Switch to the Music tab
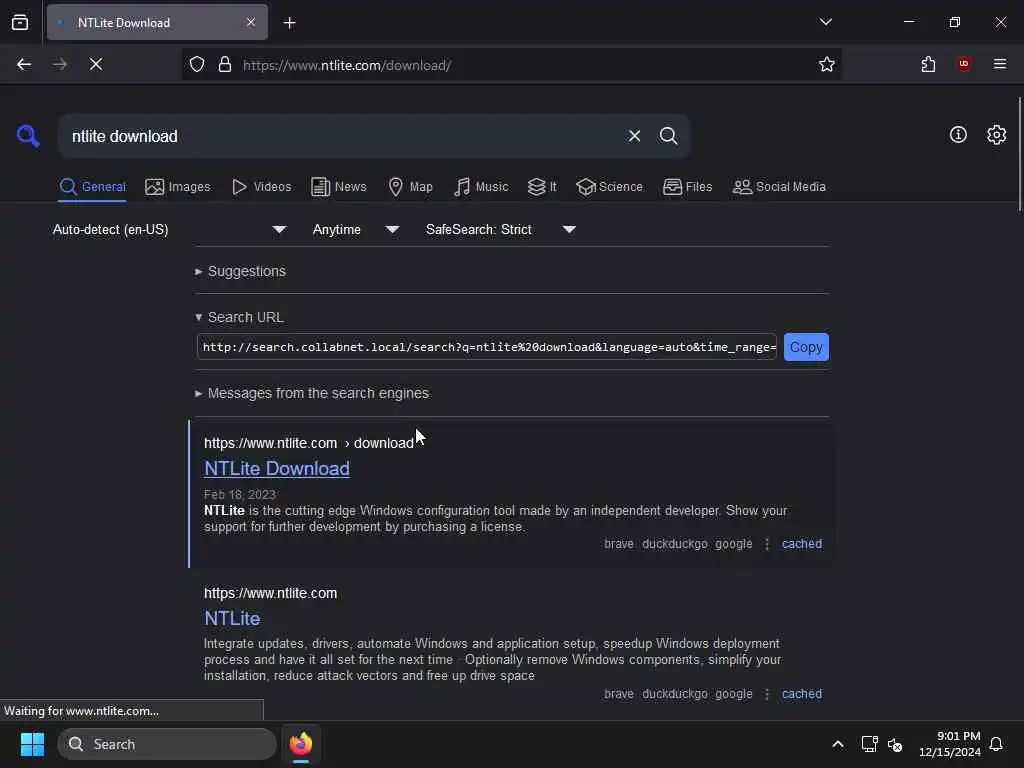This screenshot has height=768, width=1024. (481, 187)
